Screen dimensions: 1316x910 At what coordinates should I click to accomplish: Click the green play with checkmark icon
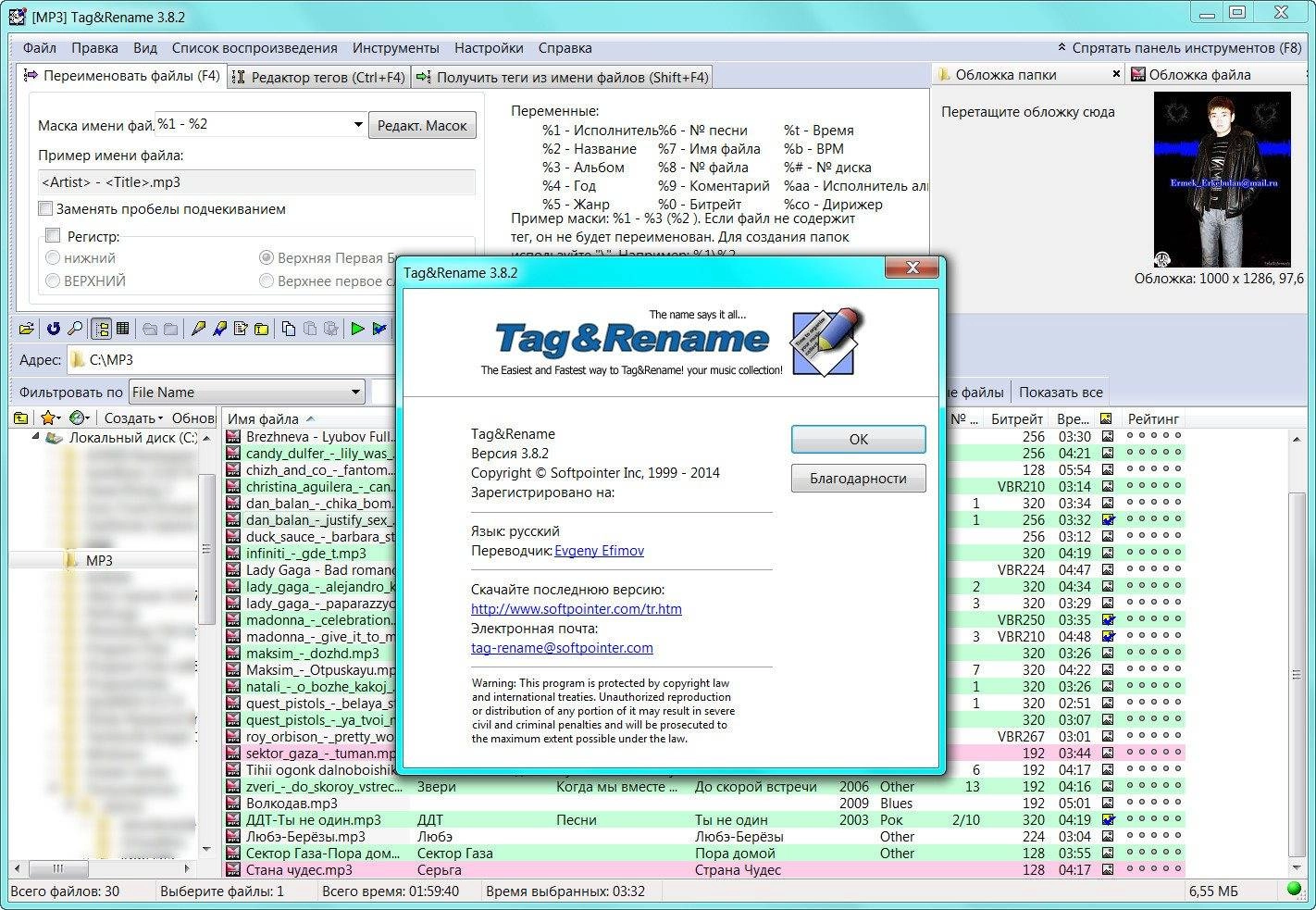[x=379, y=329]
